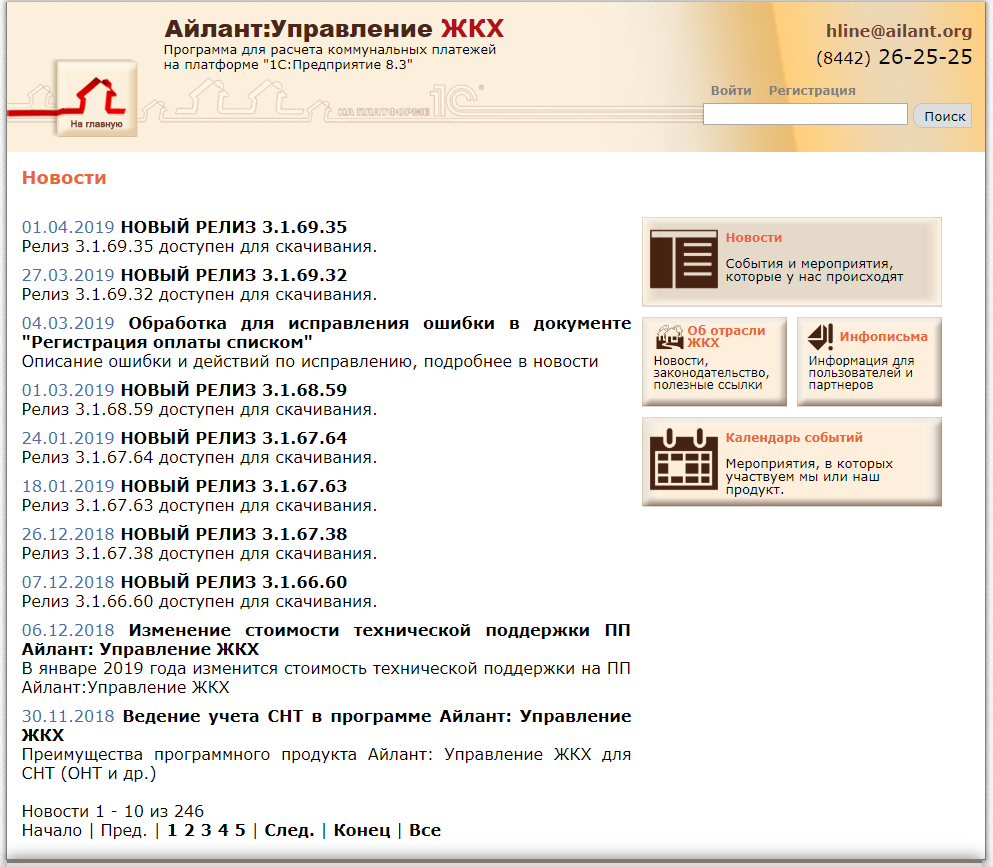Screen dimensions: 993x867
Task: Click text 'Релиз 3.1.69.35 доступен для скачивания'
Action: pyautogui.click(x=199, y=246)
